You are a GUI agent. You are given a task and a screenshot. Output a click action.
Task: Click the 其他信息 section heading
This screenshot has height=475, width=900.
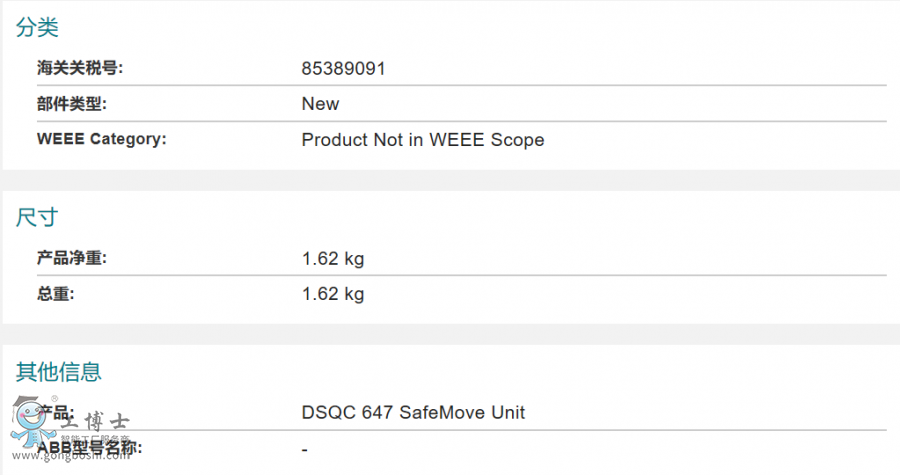pyautogui.click(x=58, y=372)
